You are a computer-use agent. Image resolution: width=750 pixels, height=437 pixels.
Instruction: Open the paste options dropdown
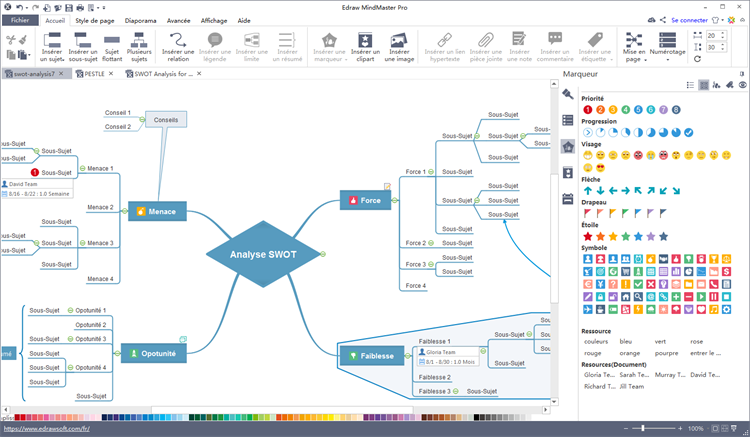(29, 55)
